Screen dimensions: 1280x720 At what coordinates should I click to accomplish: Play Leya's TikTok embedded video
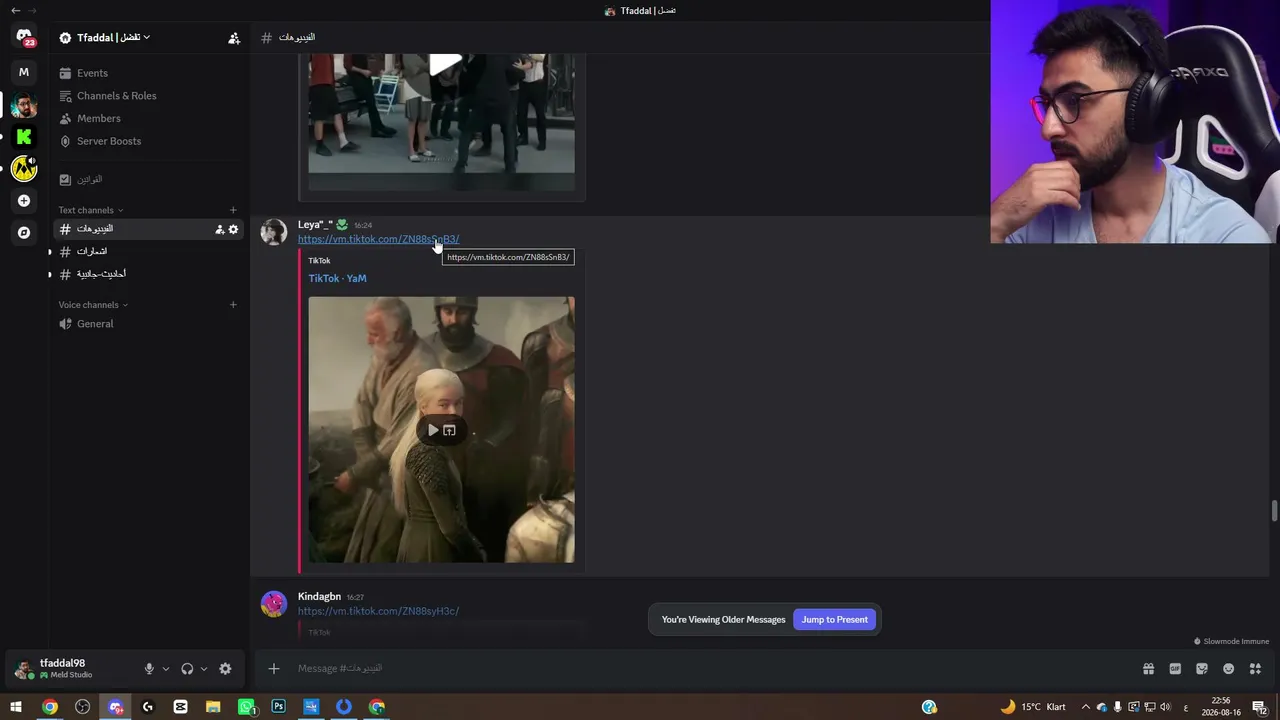click(x=433, y=430)
